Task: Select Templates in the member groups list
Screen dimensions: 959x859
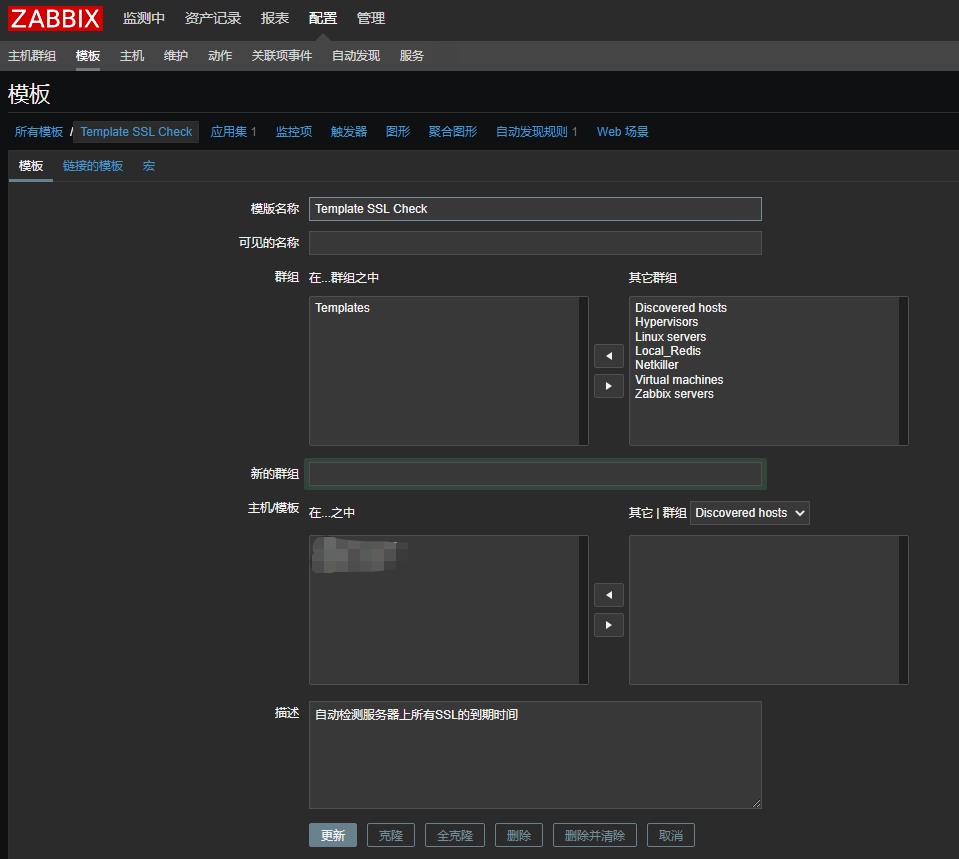Action: [x=342, y=308]
